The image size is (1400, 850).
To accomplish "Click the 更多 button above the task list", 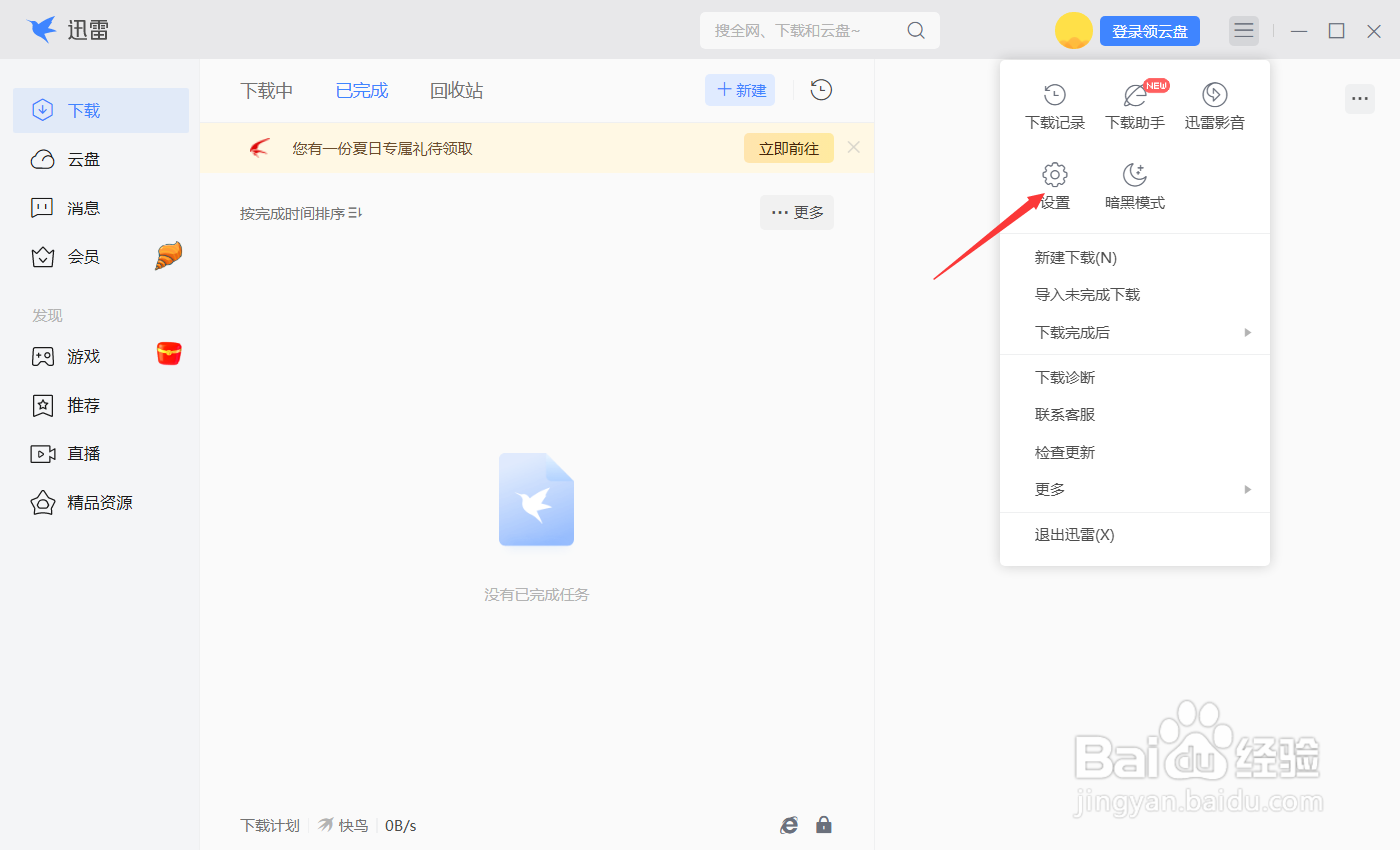I will [x=797, y=212].
